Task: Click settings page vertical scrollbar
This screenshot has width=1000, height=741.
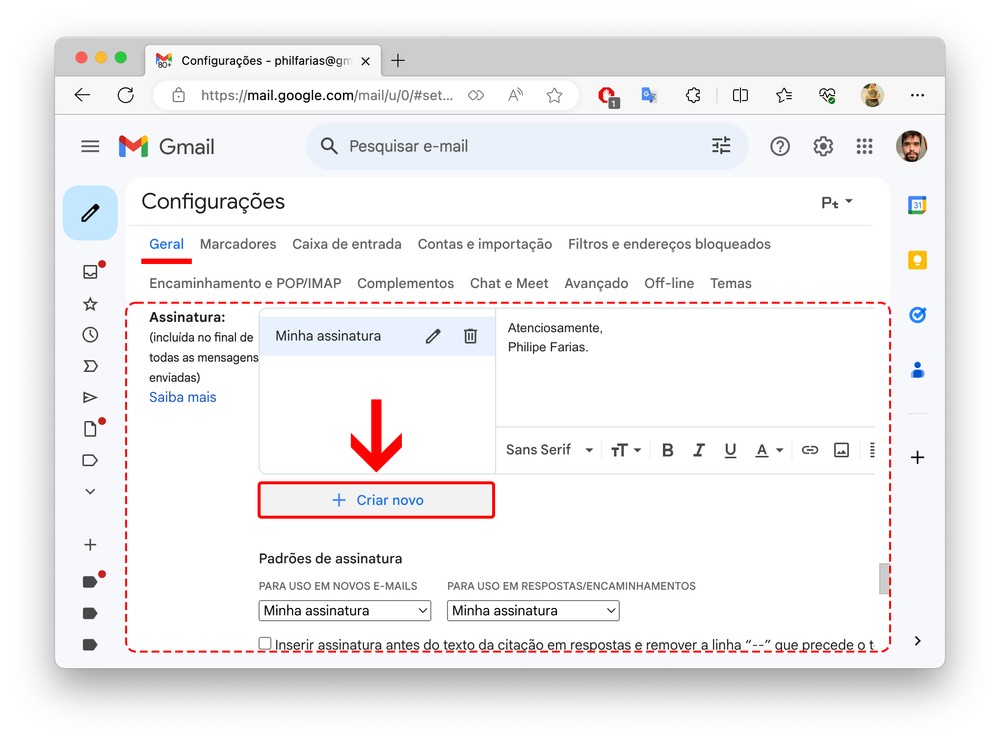Action: click(883, 578)
